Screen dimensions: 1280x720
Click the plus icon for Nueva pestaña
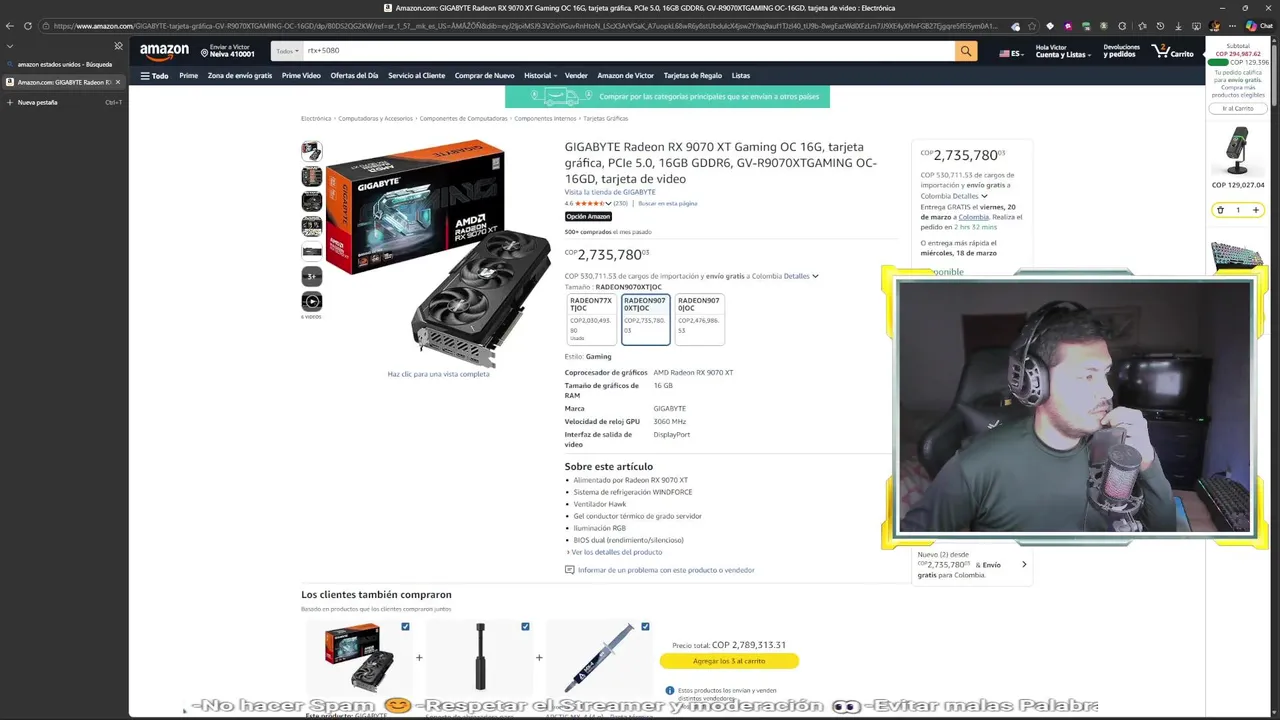[9, 102]
